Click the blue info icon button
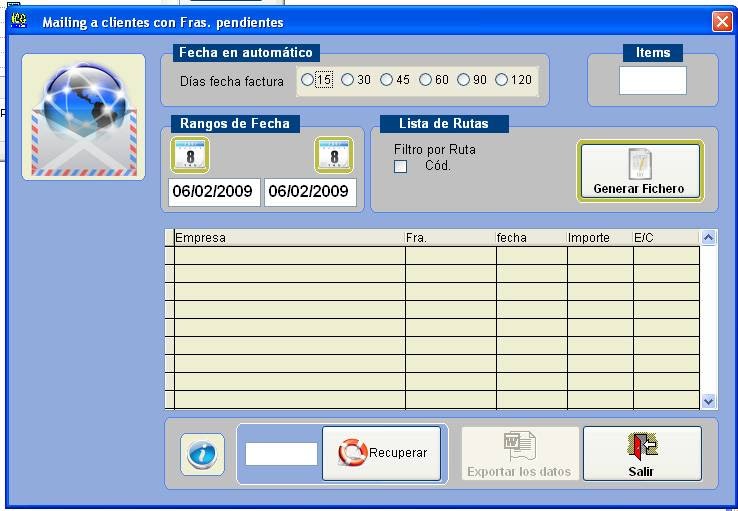 pyautogui.click(x=202, y=454)
